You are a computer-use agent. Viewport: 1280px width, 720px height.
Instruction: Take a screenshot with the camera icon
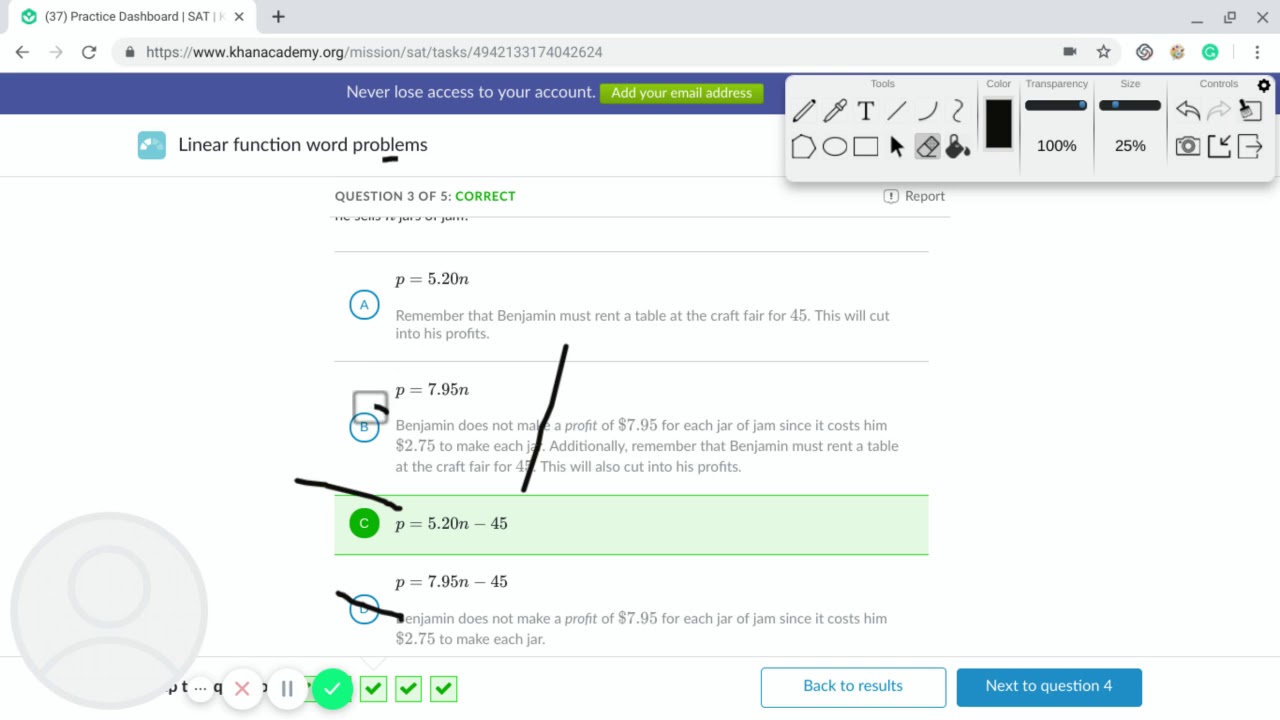(x=1187, y=147)
